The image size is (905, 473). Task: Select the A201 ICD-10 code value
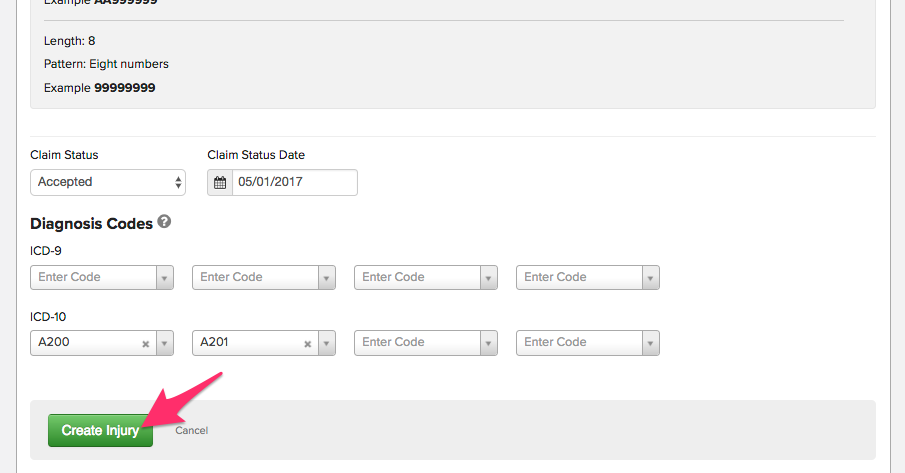coord(214,342)
